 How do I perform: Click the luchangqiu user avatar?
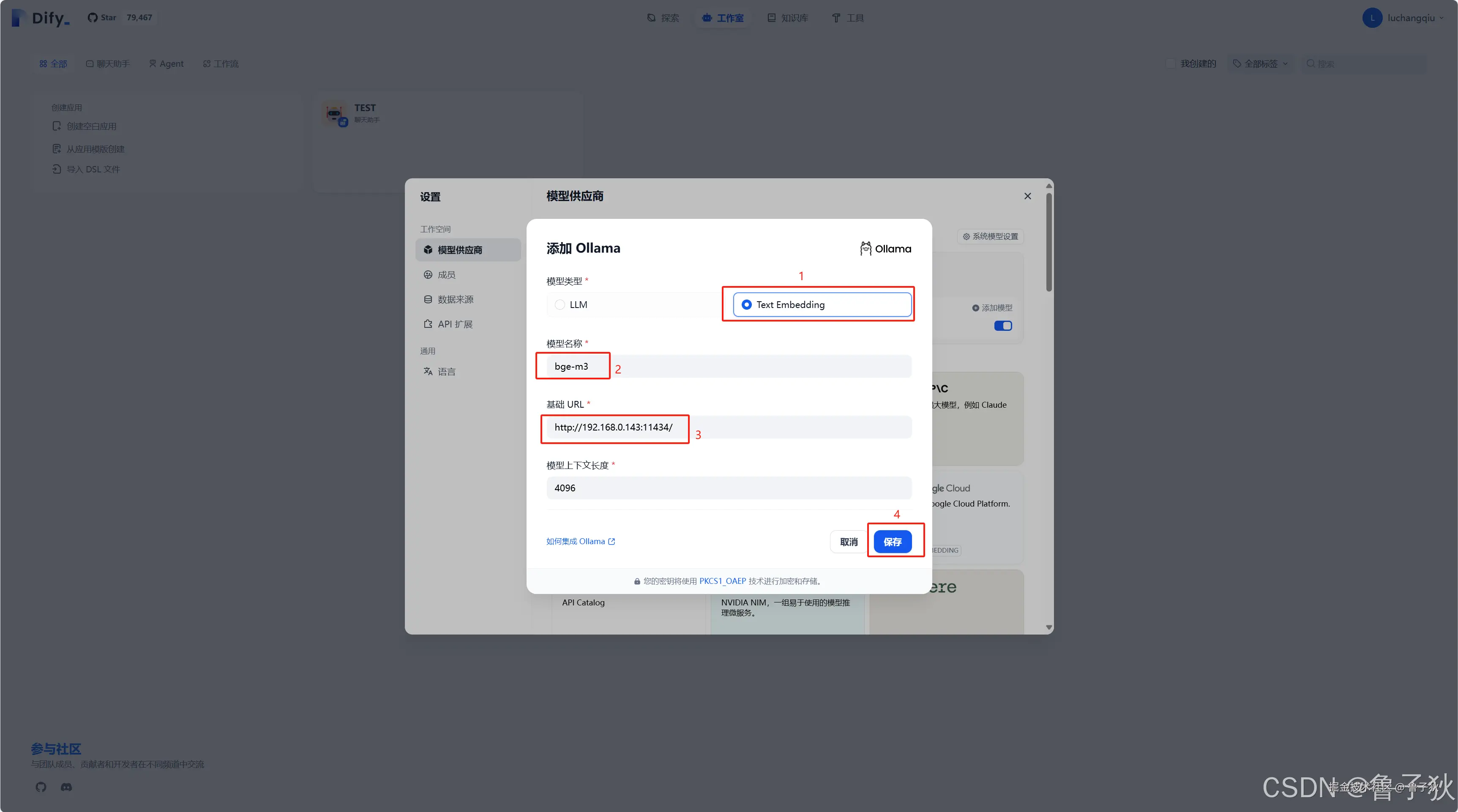(x=1372, y=18)
